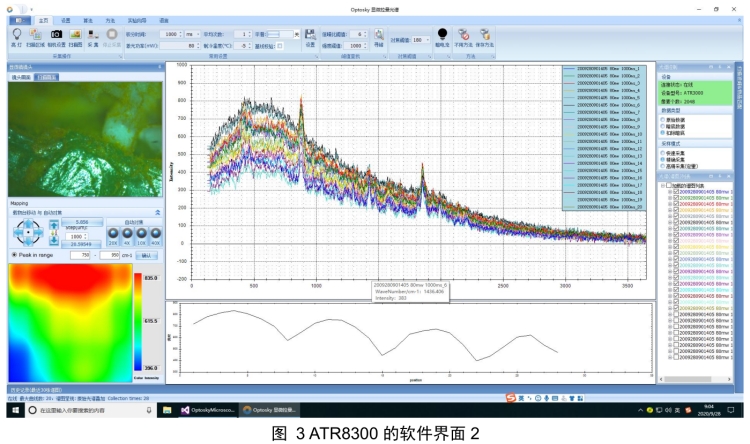The width and height of the screenshot is (750, 444).
Task: Collapse the Mapping panel chevron
Action: tap(157, 212)
